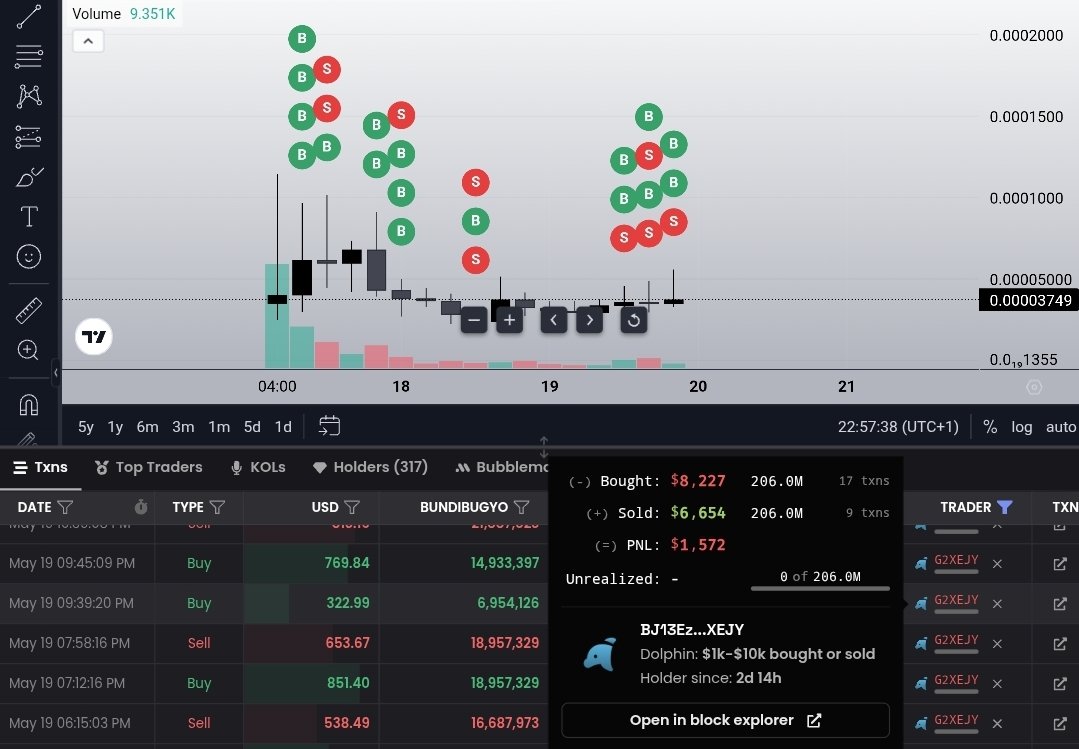Open transaction link for the 07:58:16 PM row

point(1060,644)
